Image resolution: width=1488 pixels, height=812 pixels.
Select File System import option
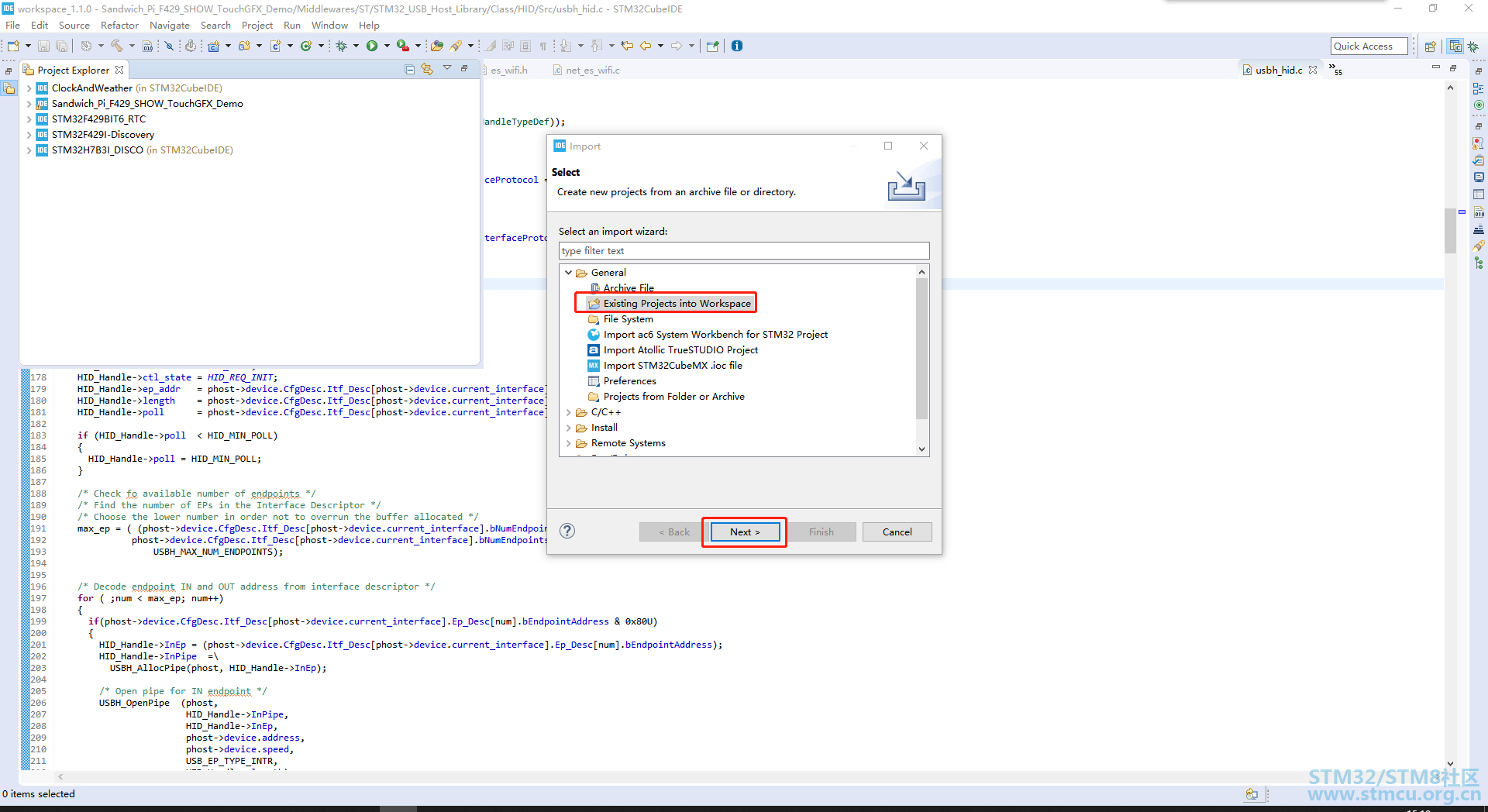(x=621, y=319)
